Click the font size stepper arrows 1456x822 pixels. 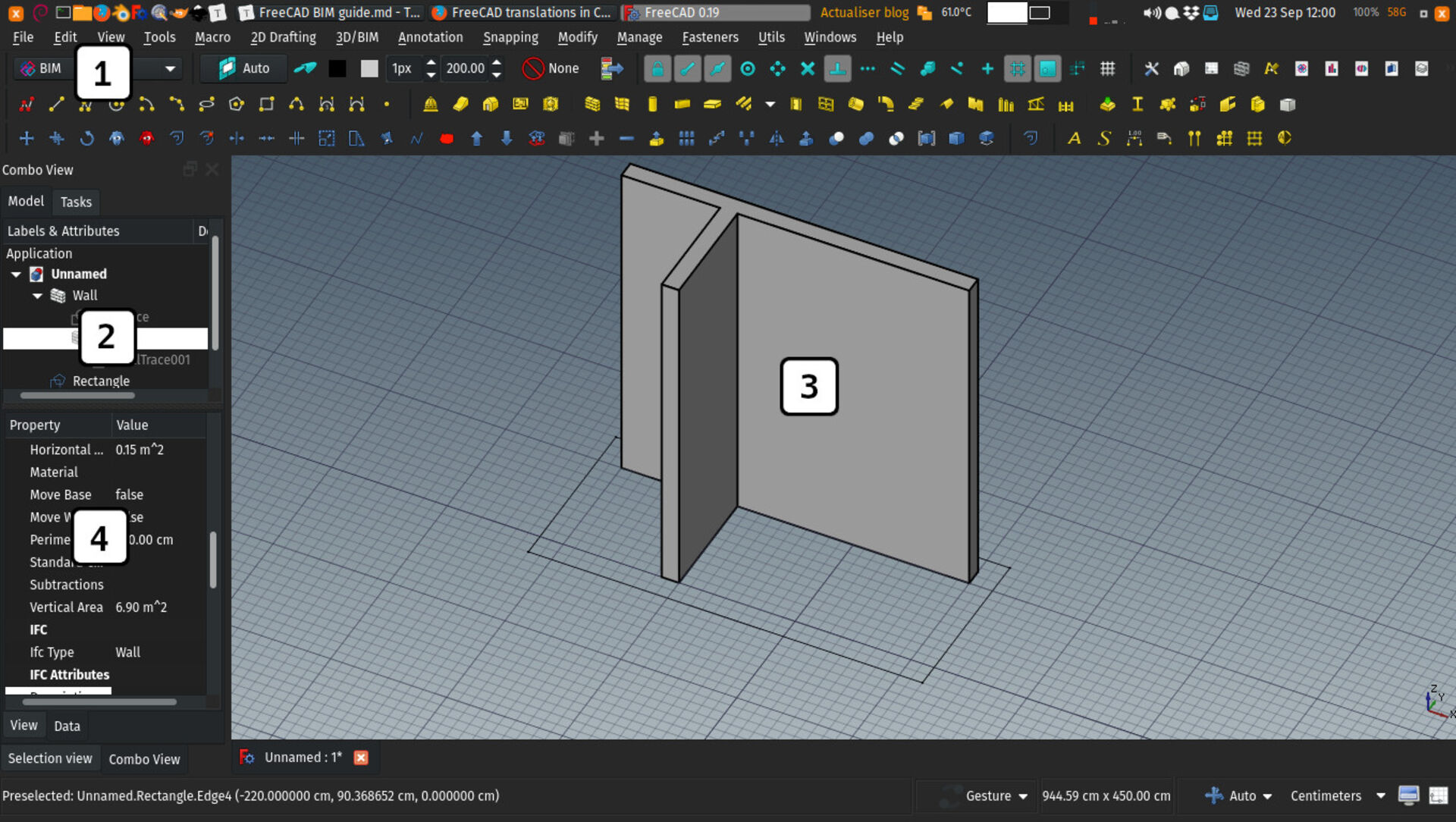click(497, 69)
